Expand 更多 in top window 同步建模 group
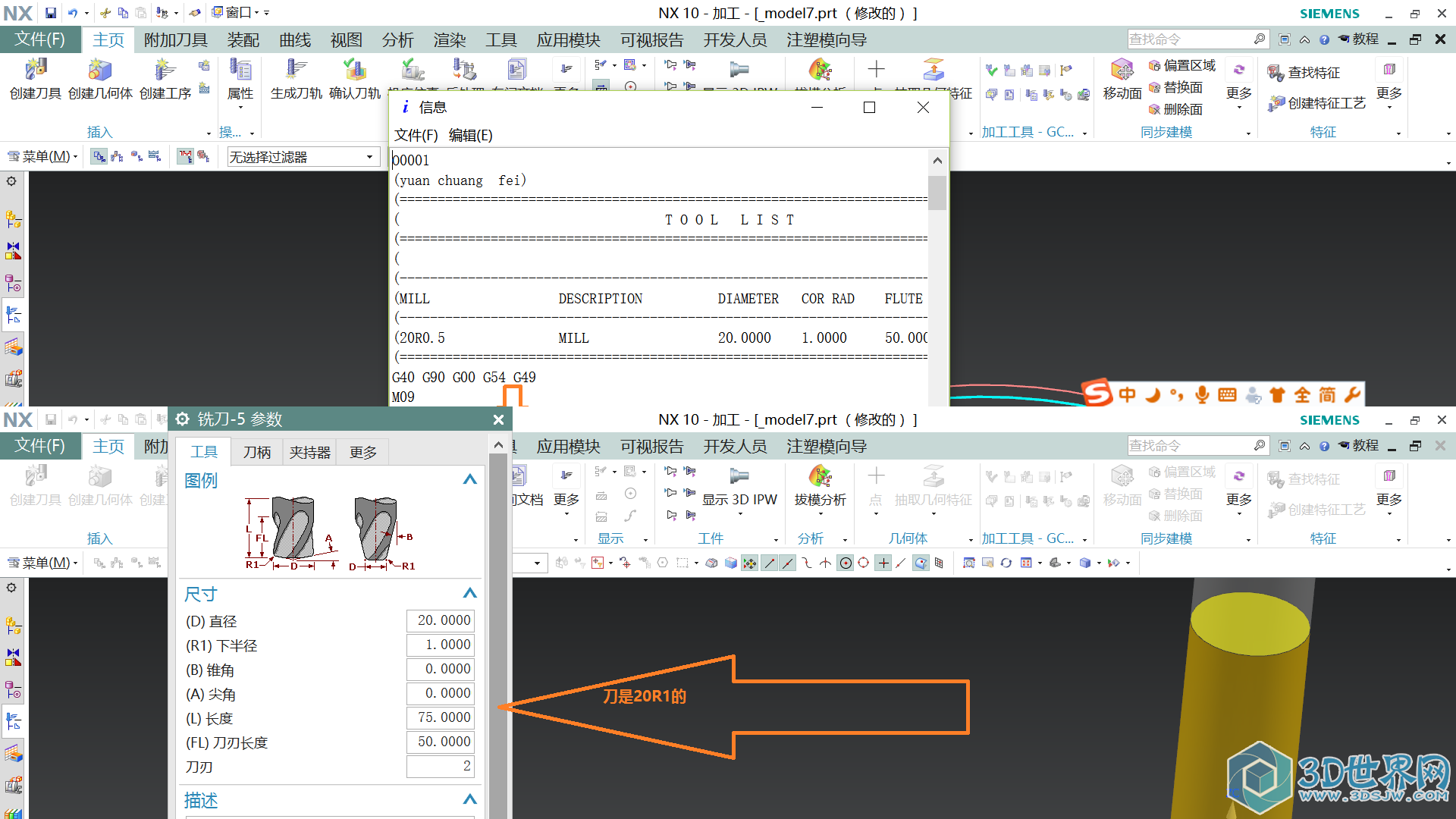The image size is (1456, 819). (x=1239, y=83)
